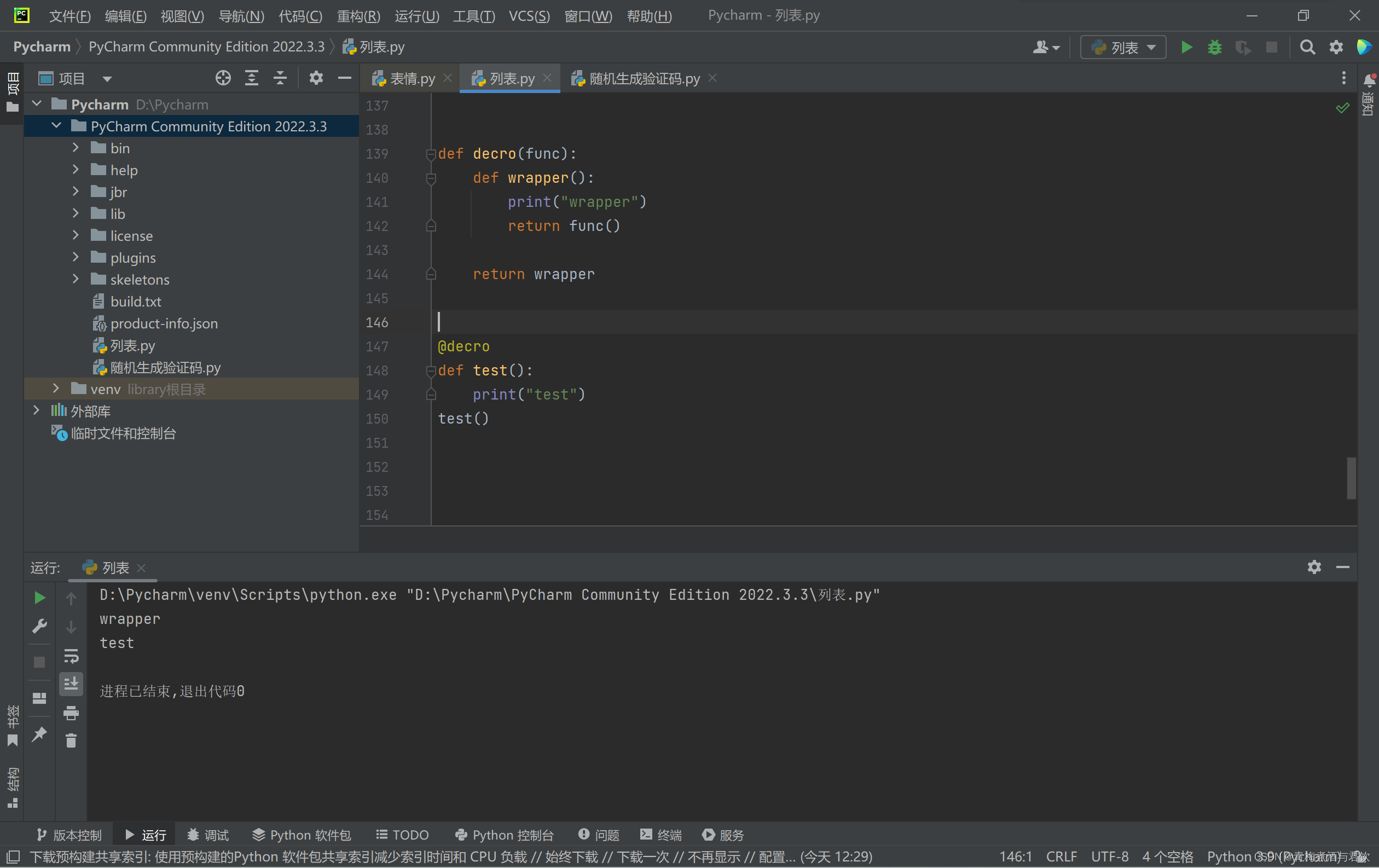This screenshot has height=868, width=1379.
Task: Open Search Everywhere with the magnifier
Action: 1307,47
